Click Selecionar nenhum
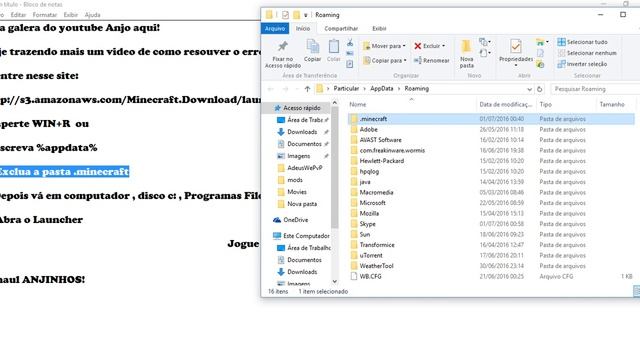Image resolution: width=640 pixels, height=360 pixels. [x=587, y=53]
